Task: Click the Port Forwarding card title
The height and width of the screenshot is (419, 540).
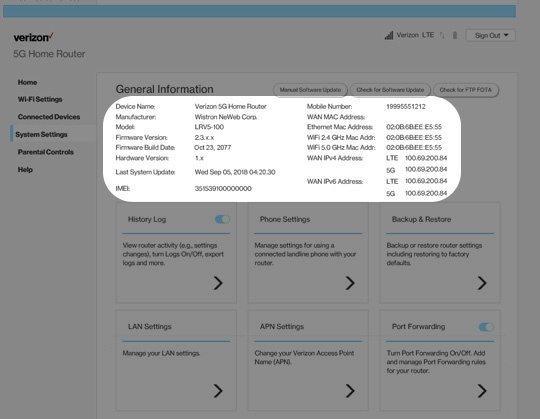Action: tap(418, 327)
